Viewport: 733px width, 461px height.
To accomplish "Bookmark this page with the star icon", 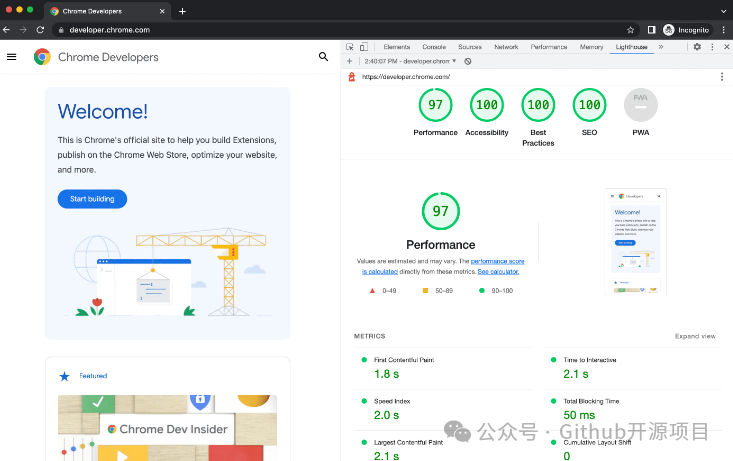I will 630,30.
